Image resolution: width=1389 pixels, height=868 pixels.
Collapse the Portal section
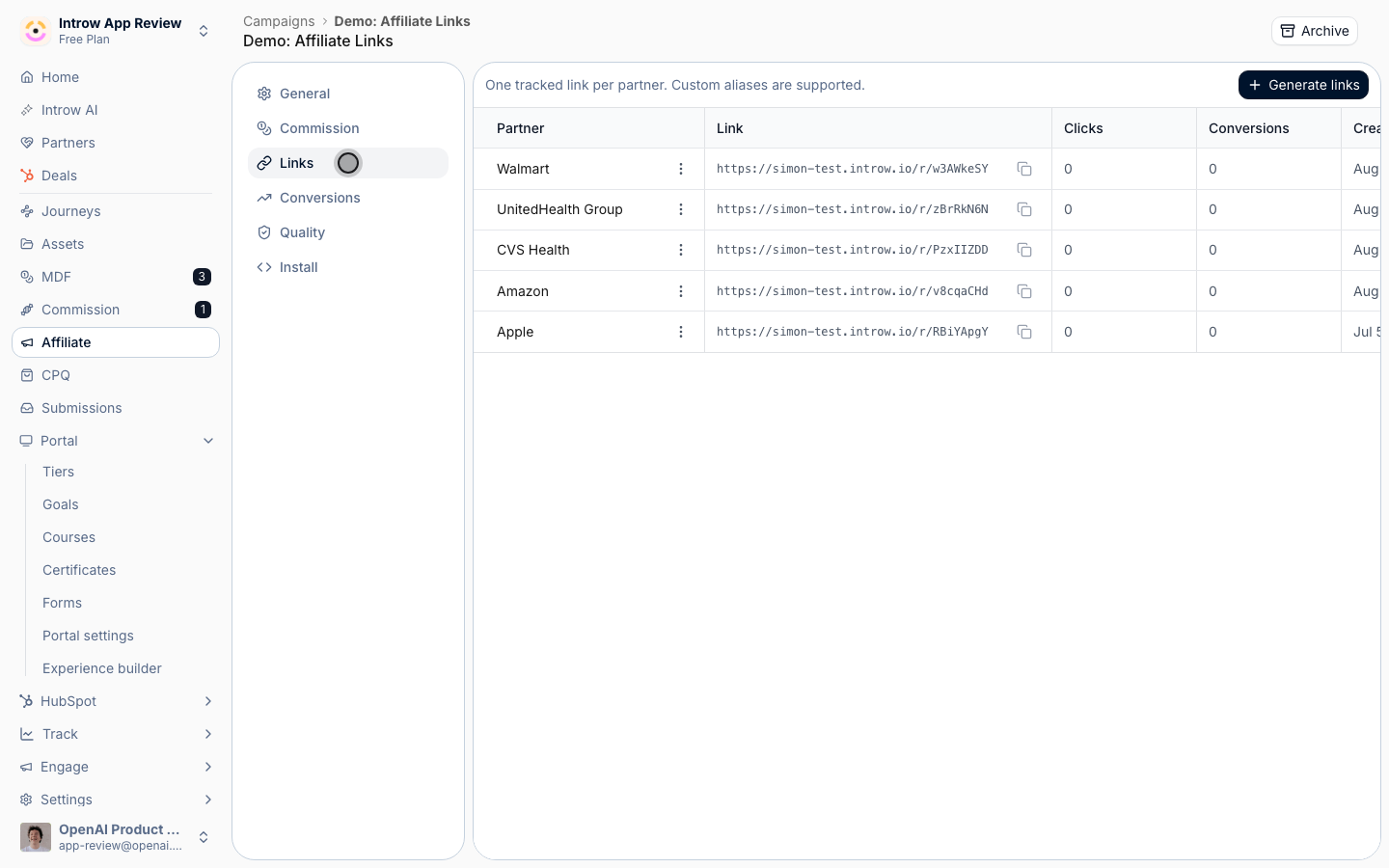coord(116,441)
